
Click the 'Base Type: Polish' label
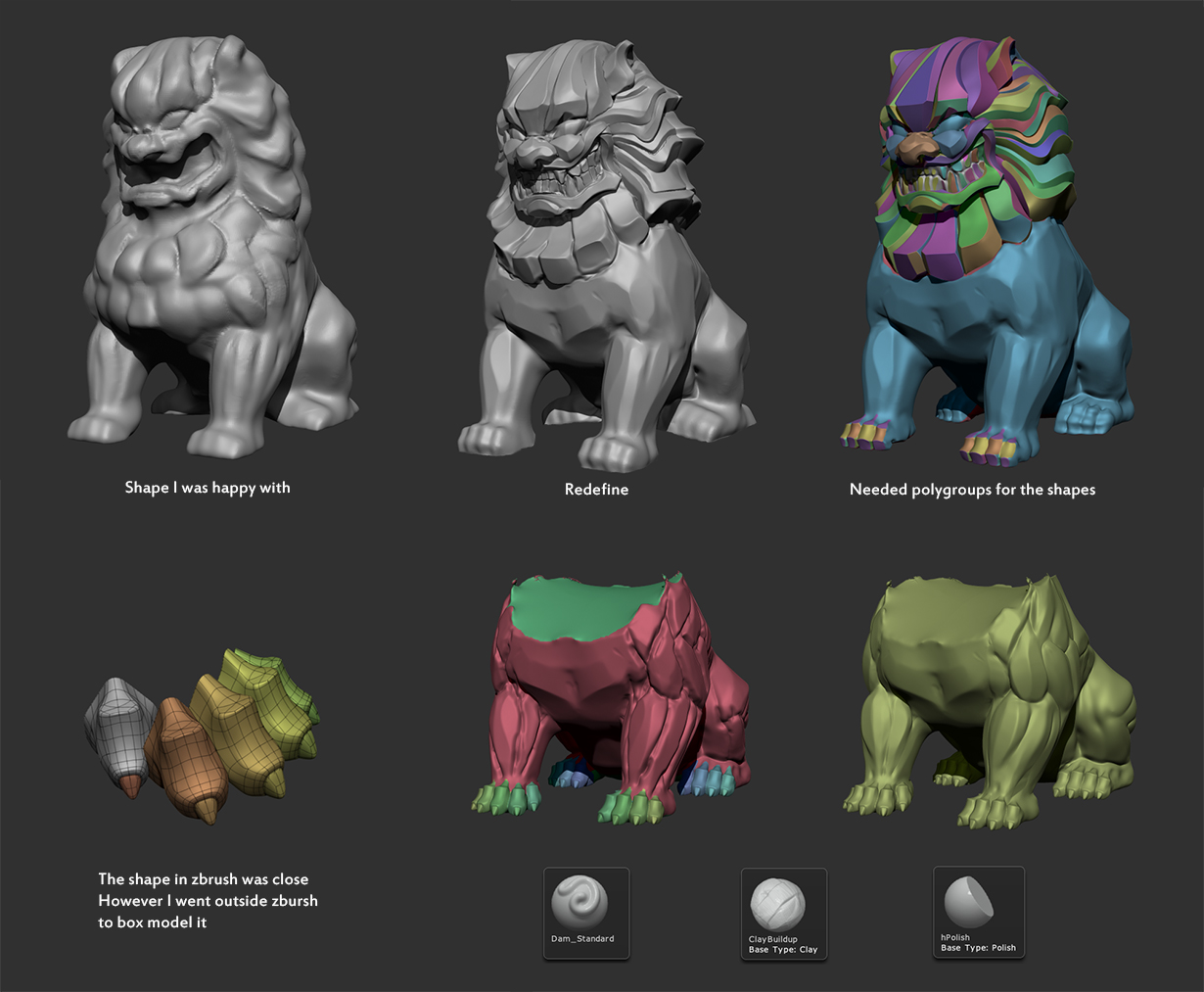978,948
